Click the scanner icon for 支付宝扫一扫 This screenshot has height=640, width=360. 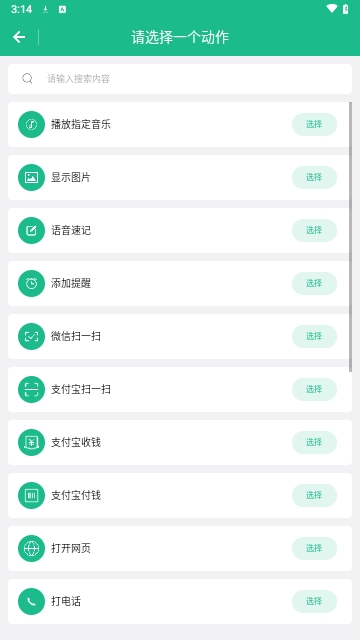tap(31, 389)
